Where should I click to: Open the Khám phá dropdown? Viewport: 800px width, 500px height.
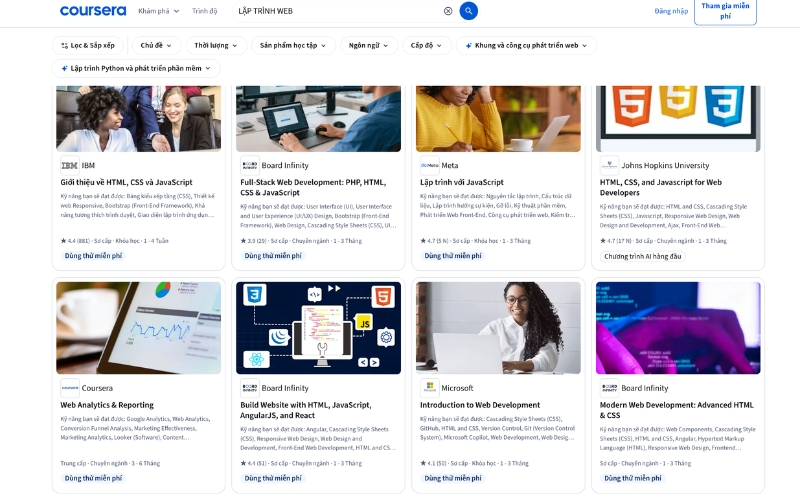pos(159,11)
